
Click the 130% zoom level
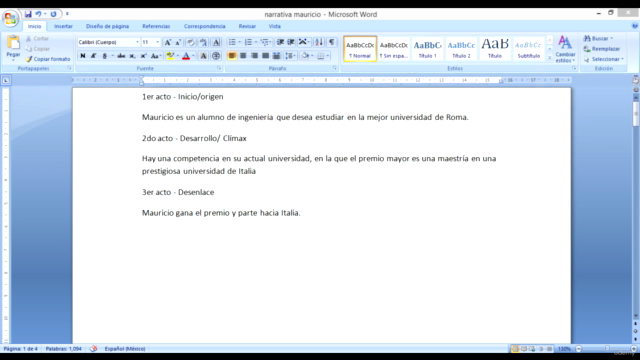564,349
